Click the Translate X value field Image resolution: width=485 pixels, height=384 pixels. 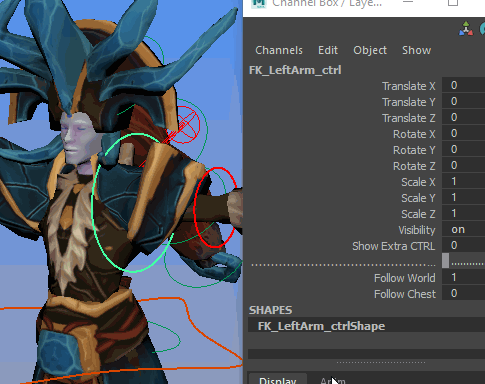click(x=463, y=85)
